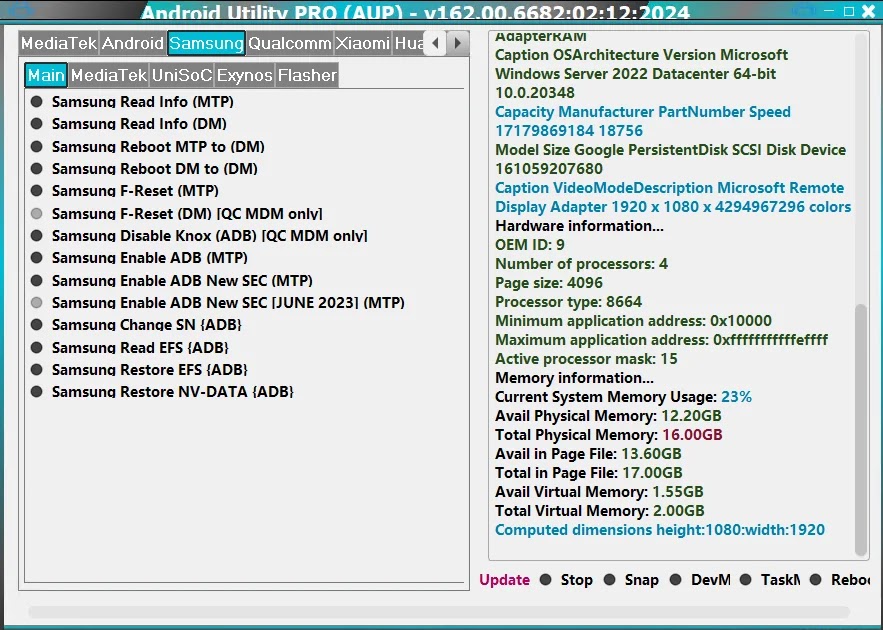Viewport: 883px width, 630px height.
Task: Click 'Active processor mask: 15' line
Action: coord(586,359)
